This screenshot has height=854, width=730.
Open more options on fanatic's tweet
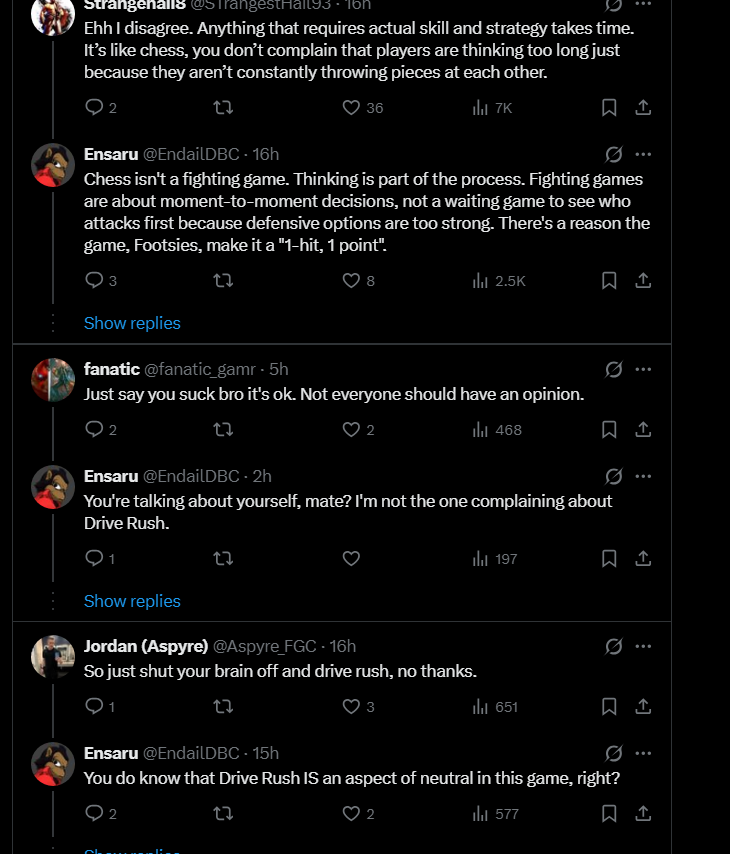pos(643,369)
